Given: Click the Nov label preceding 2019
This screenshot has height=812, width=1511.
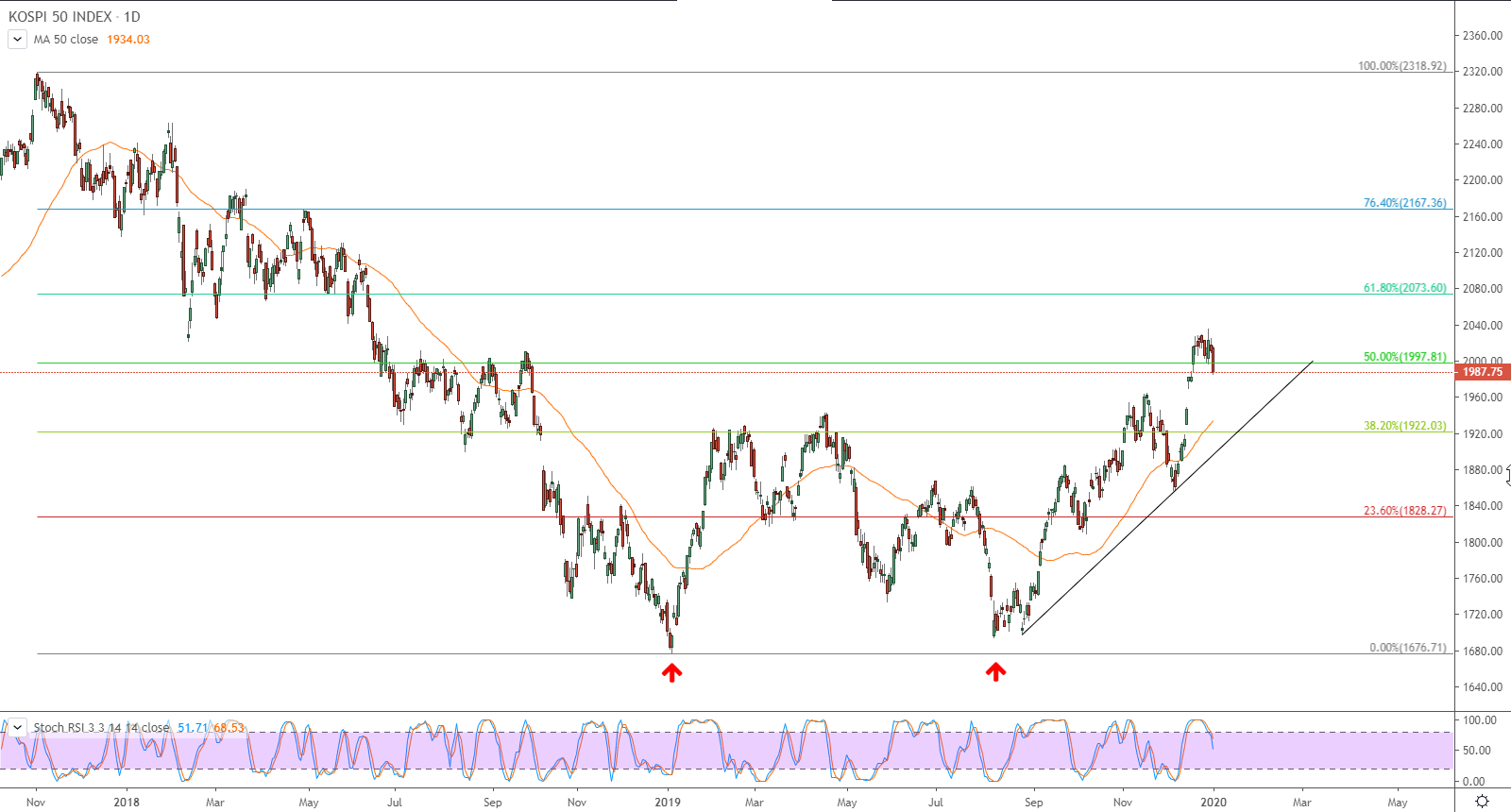Looking at the screenshot, I should [x=577, y=803].
